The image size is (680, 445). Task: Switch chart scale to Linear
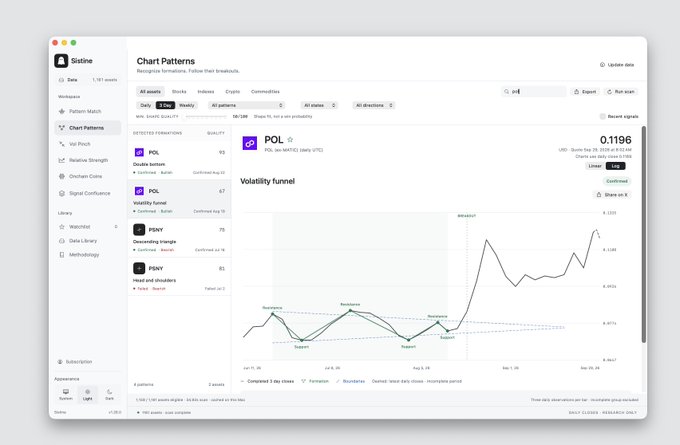(x=595, y=166)
